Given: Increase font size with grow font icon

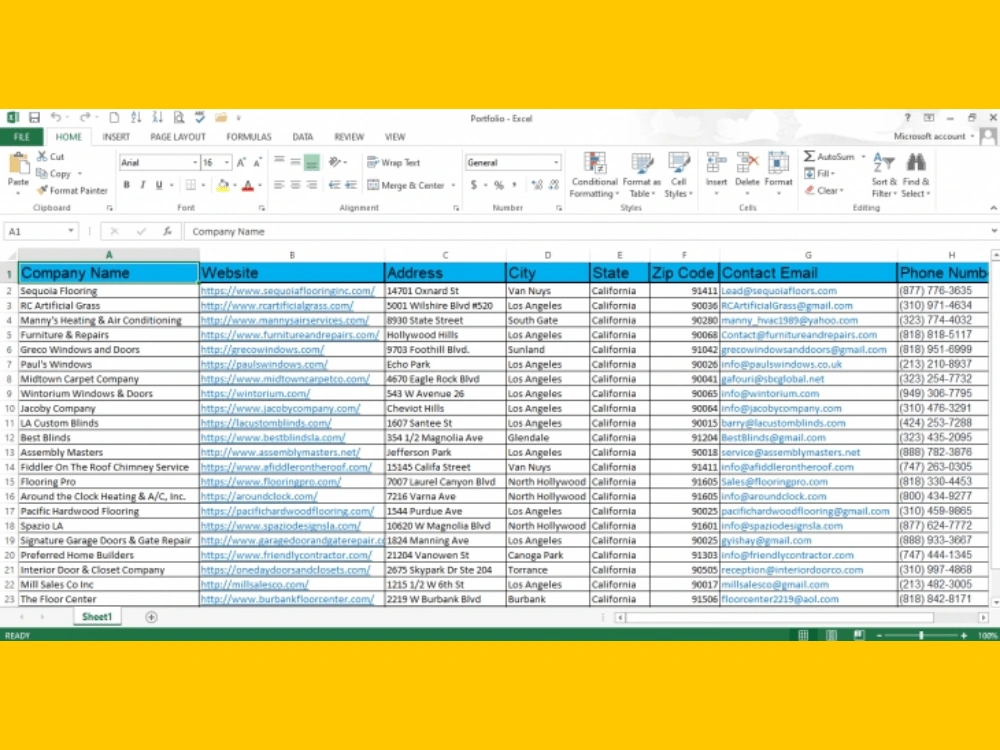Looking at the screenshot, I should pyautogui.click(x=241, y=163).
